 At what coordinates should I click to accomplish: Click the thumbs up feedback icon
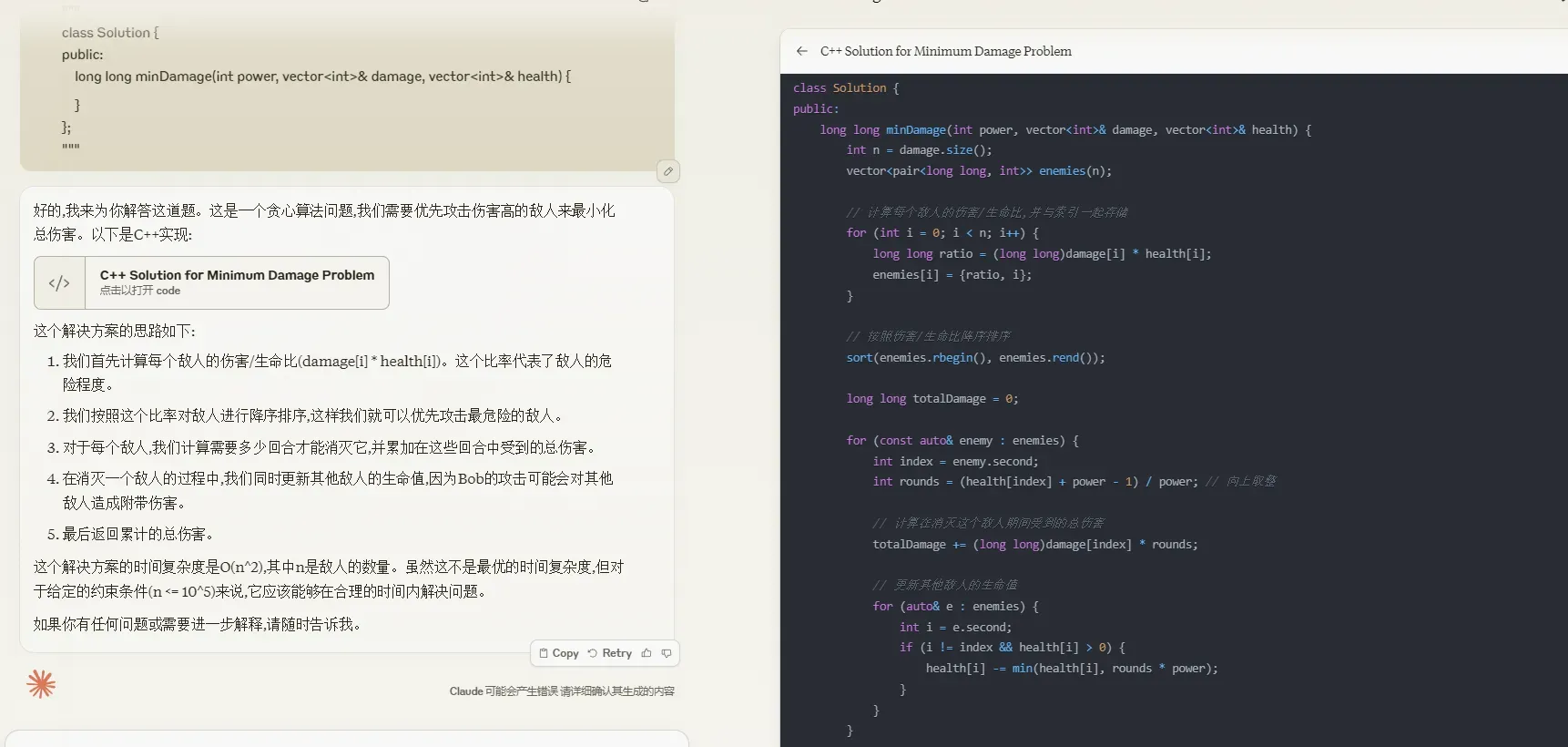(647, 653)
